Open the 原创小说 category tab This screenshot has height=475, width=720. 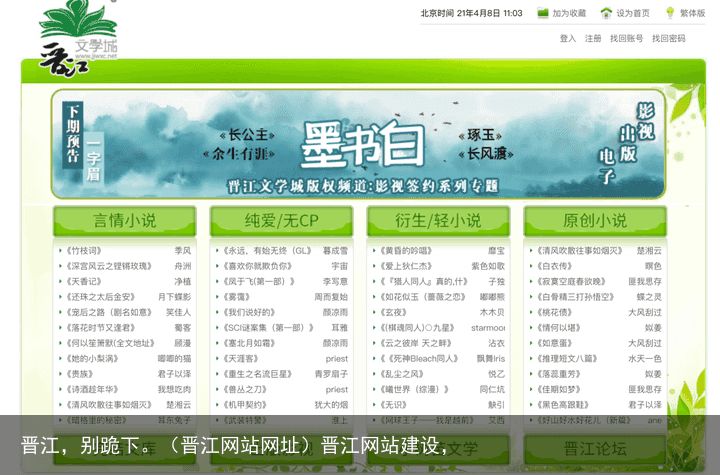pos(595,221)
